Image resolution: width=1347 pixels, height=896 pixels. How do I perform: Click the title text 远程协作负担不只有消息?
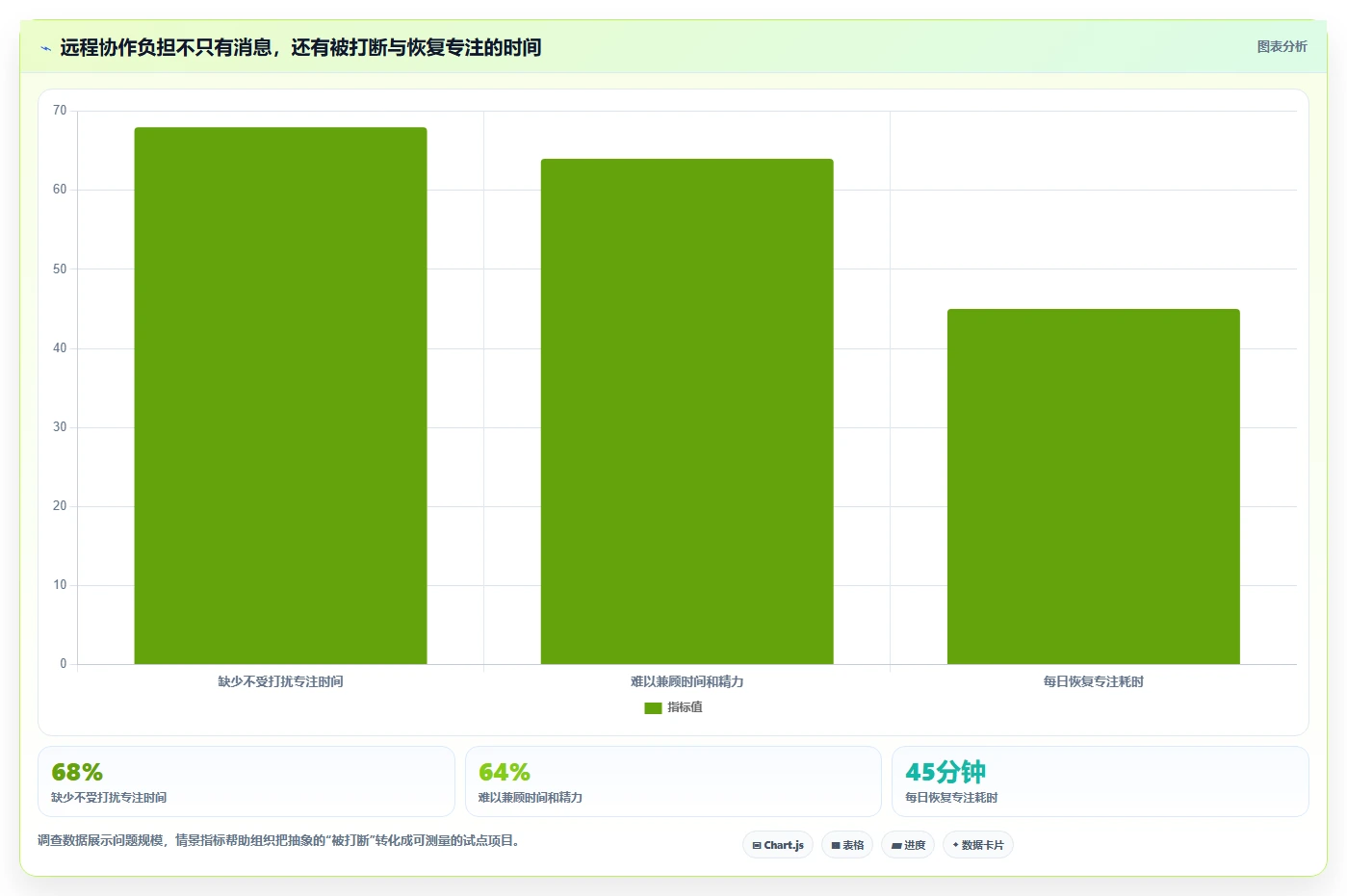tap(166, 47)
